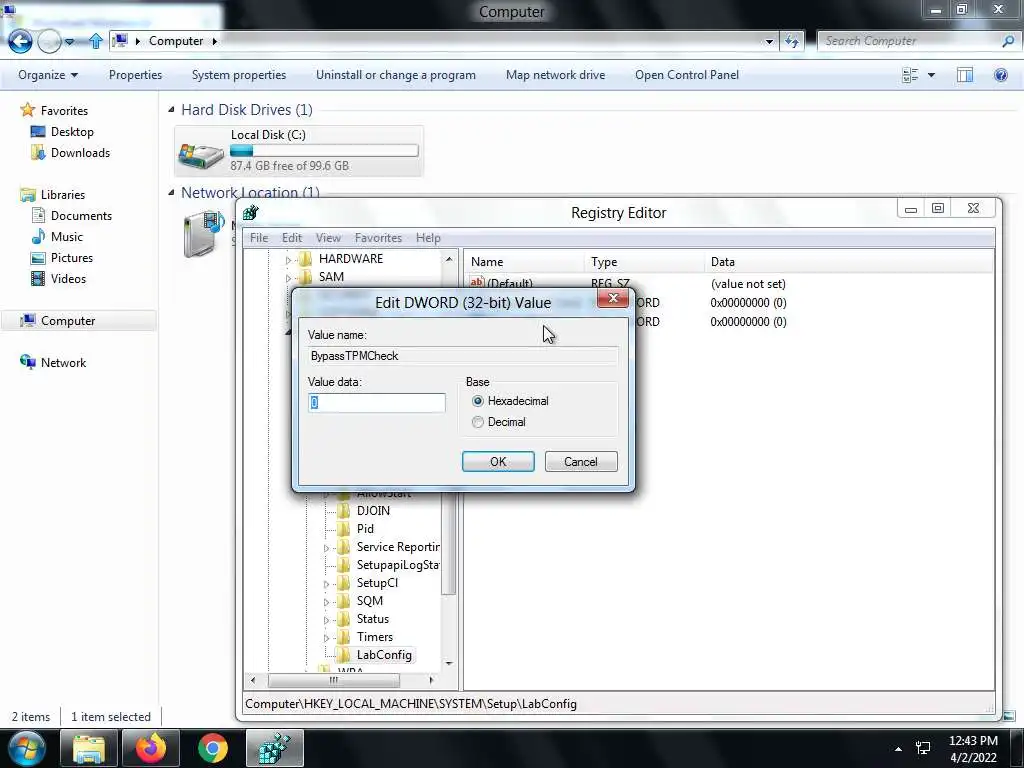This screenshot has width=1024, height=768.
Task: Click Uninstall or change a program
Action: (x=396, y=75)
